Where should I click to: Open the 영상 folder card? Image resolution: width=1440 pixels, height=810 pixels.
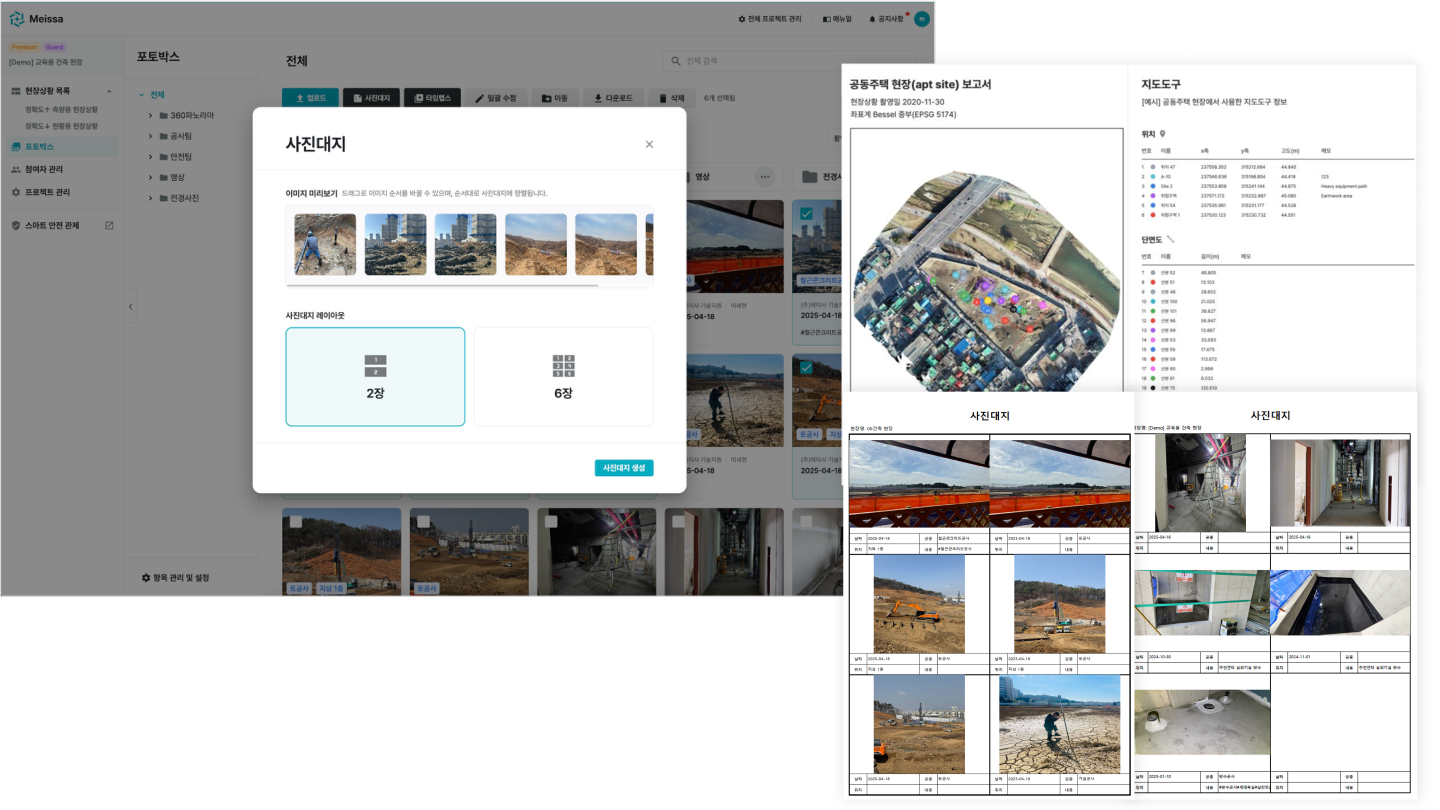pos(722,177)
